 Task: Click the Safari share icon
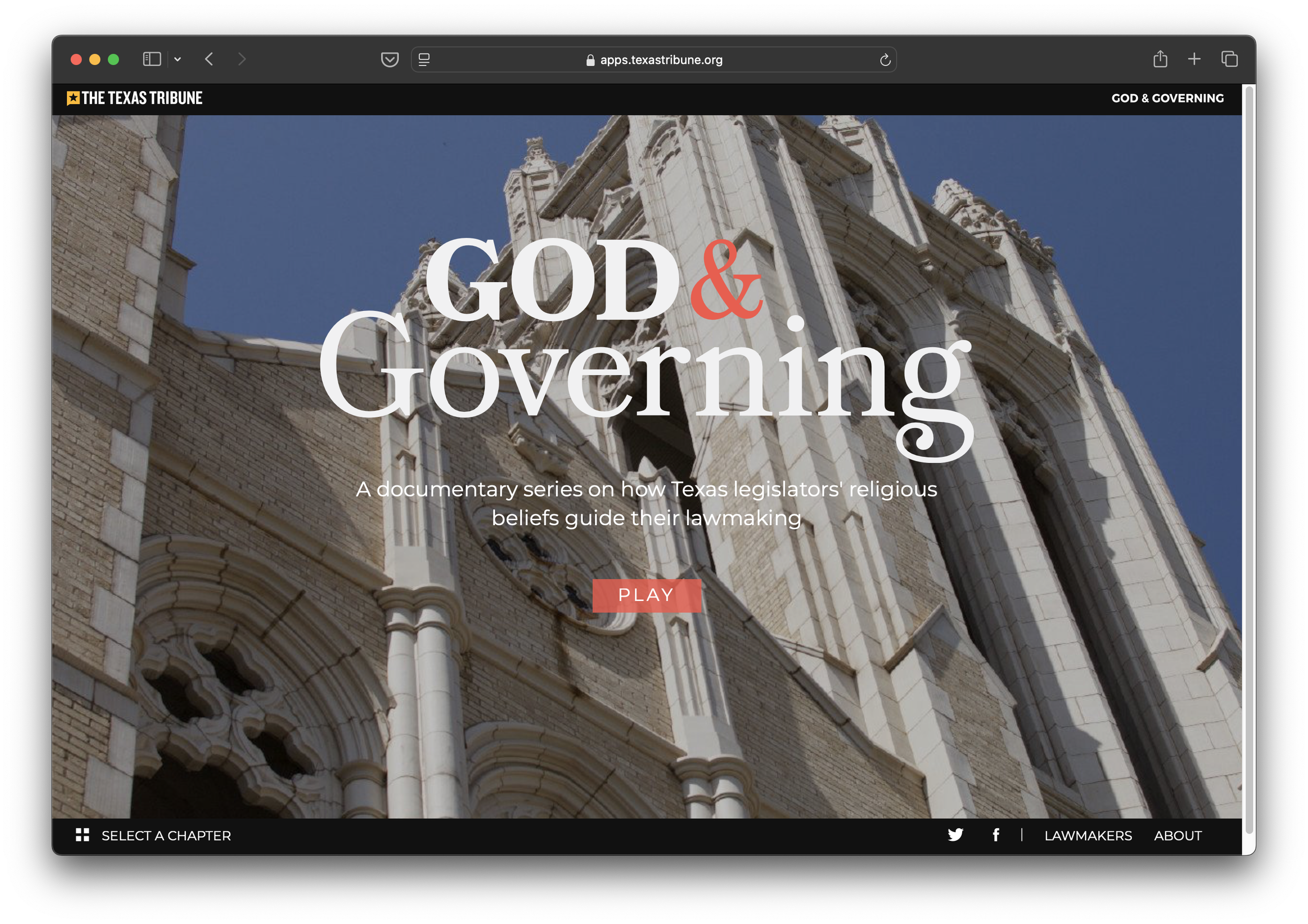1160,59
